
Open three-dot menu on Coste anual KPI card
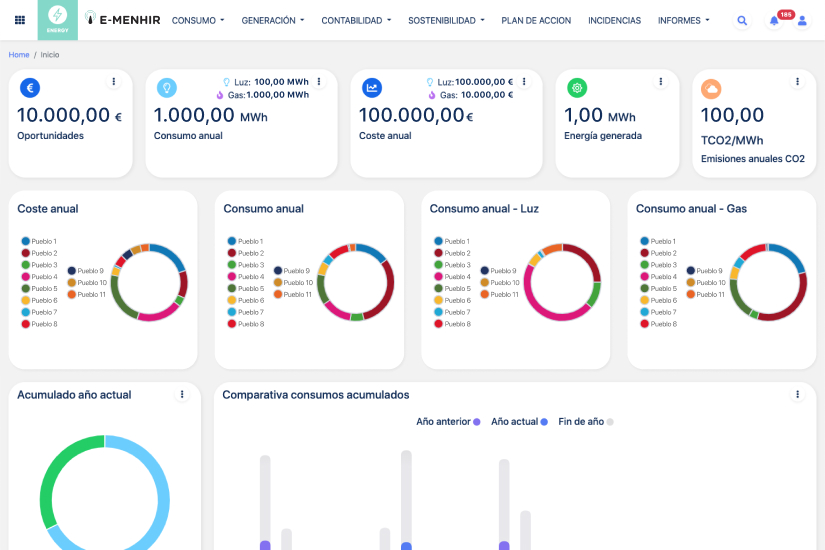coord(524,82)
